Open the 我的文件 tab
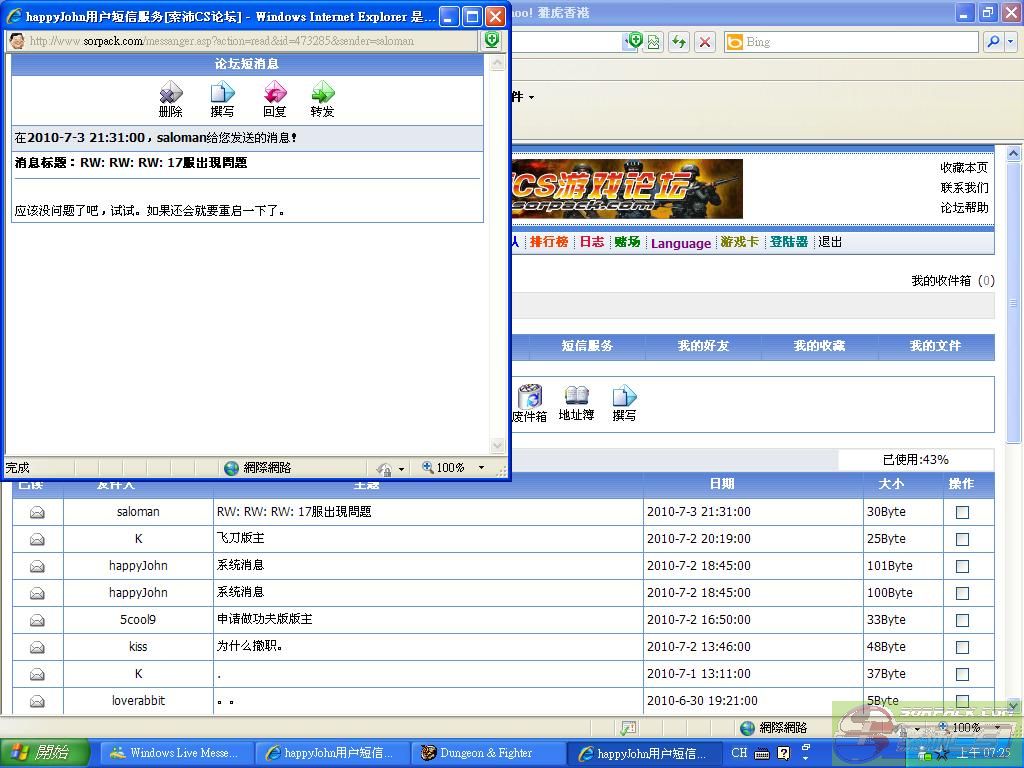Screen dimensions: 1024x768 click(935, 346)
